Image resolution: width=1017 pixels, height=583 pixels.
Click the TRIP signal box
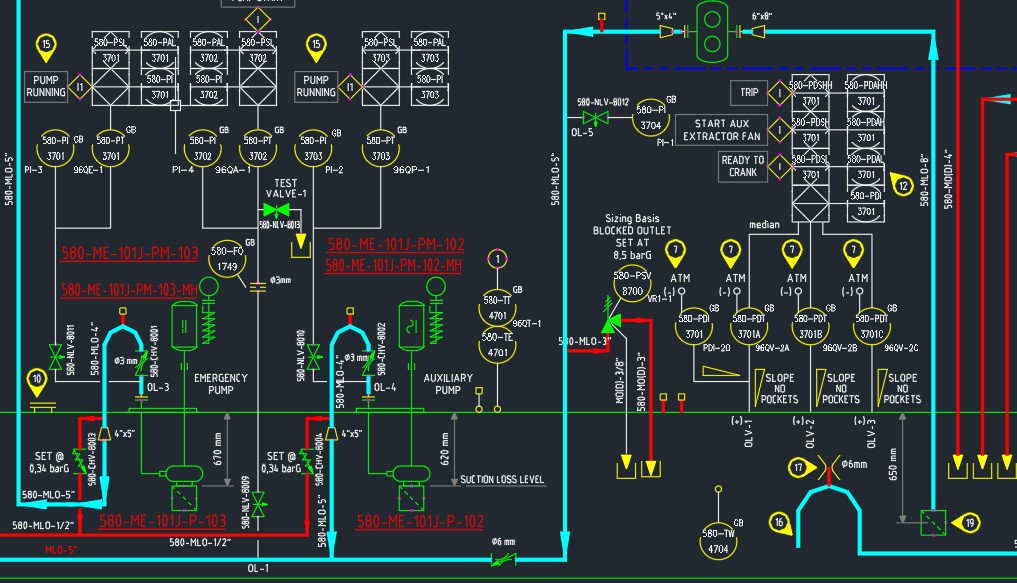[x=749, y=92]
